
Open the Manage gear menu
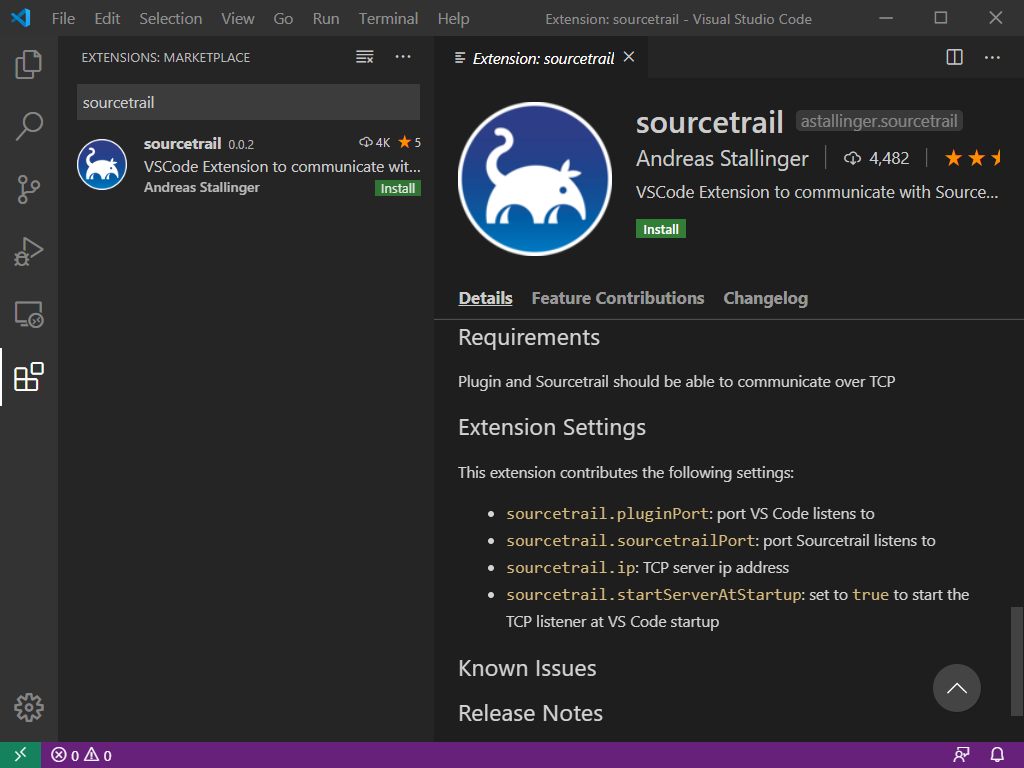pos(29,707)
